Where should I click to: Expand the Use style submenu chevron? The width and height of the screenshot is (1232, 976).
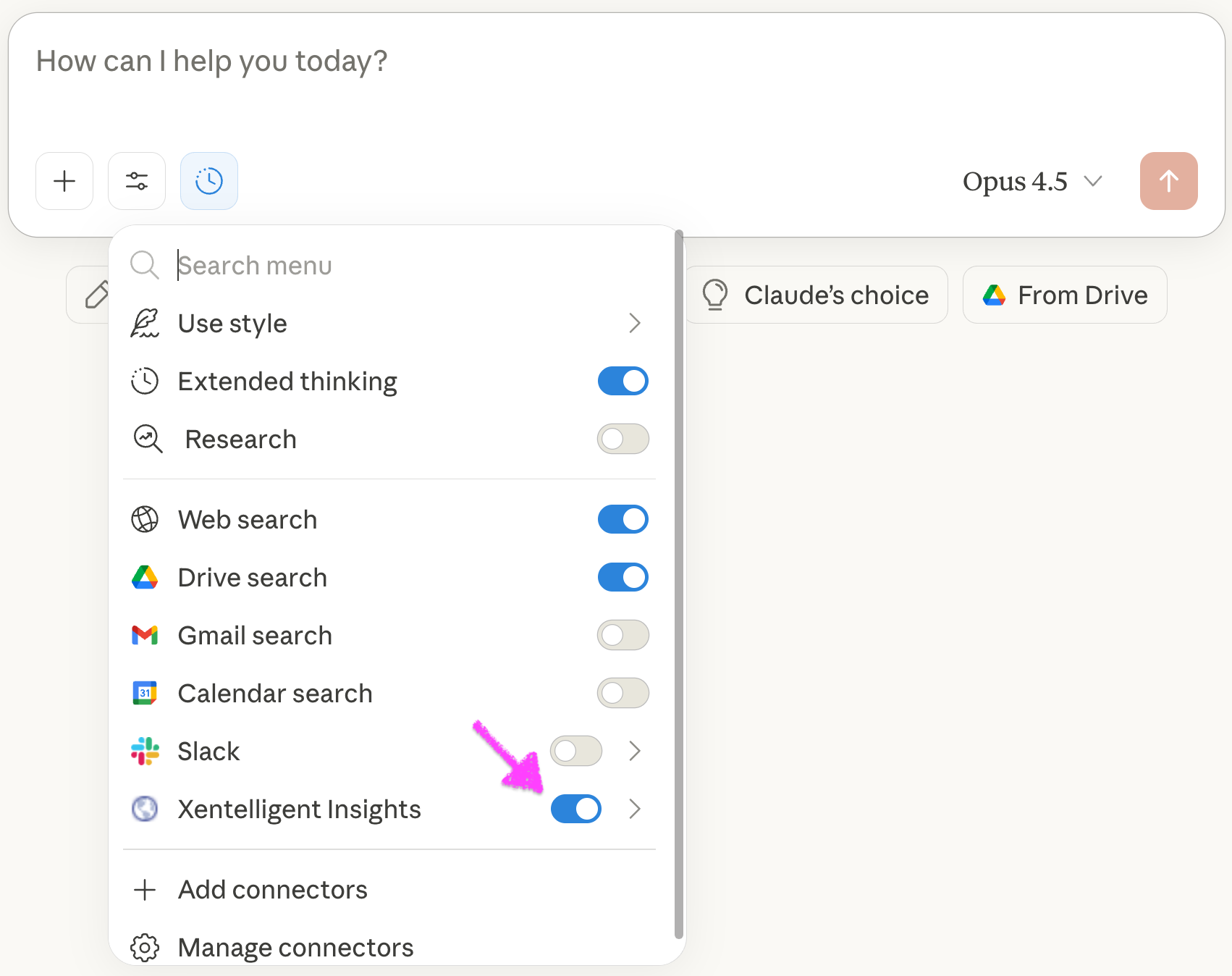635,323
